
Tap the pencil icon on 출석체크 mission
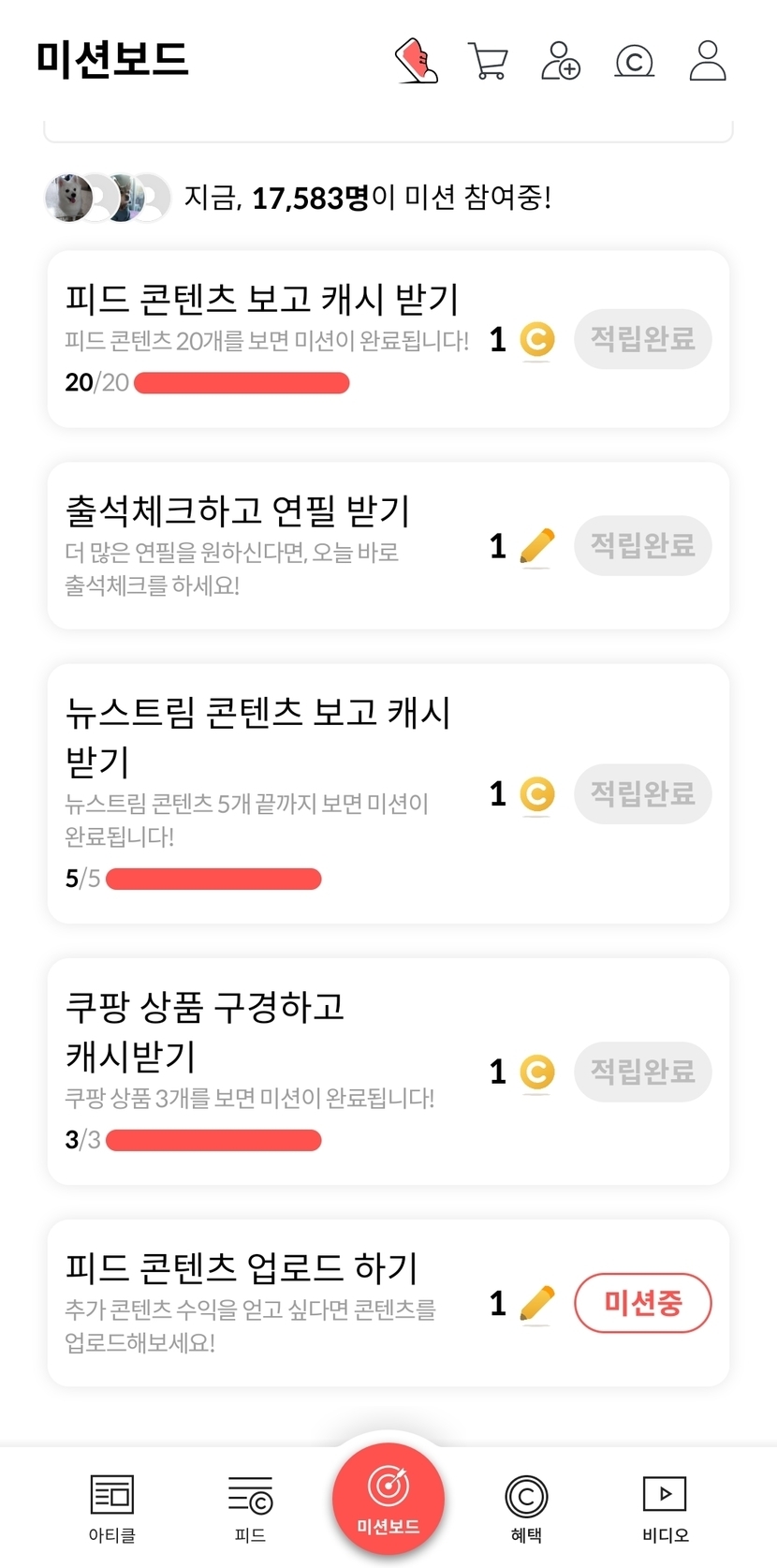(536, 547)
